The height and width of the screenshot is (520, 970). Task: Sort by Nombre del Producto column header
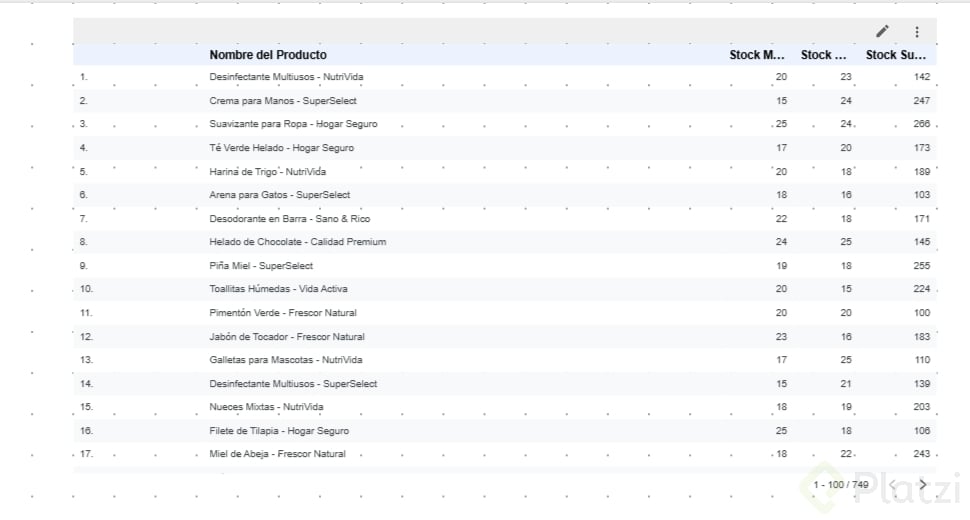[268, 55]
